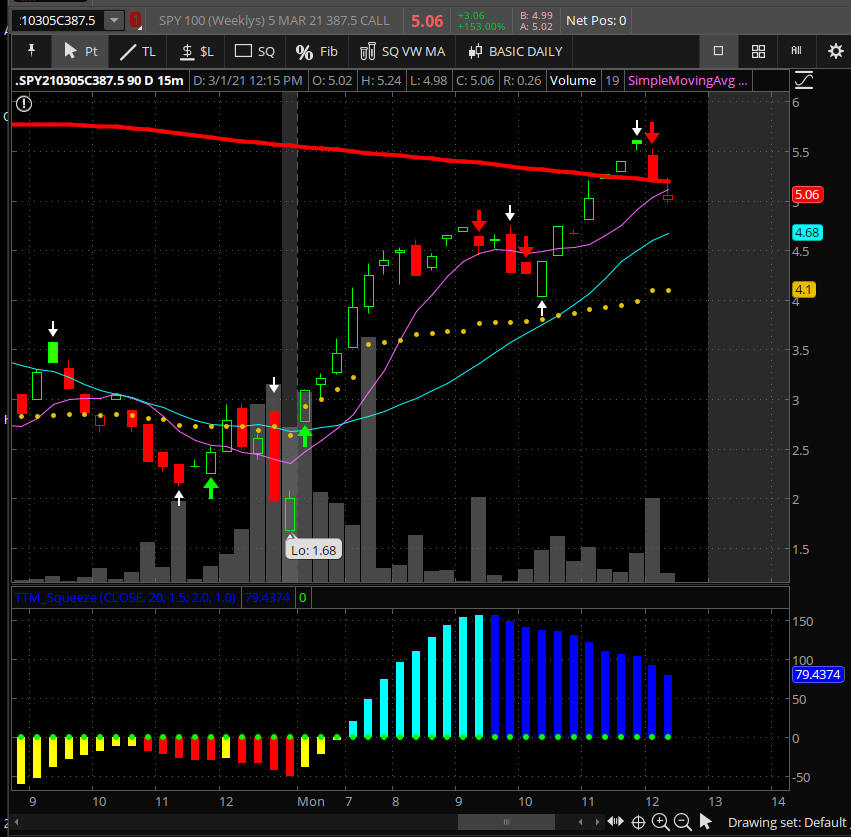Image resolution: width=851 pixels, height=837 pixels.
Task: Switch to single chart layout view
Action: 718,51
